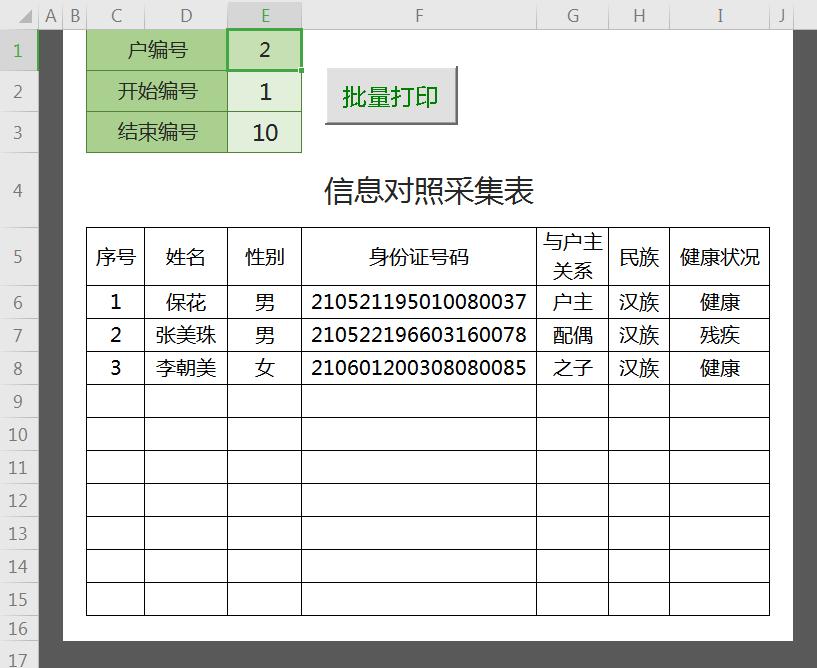Click the 结束编号 ending number cell showing 10
This screenshot has height=668, width=817.
click(265, 133)
